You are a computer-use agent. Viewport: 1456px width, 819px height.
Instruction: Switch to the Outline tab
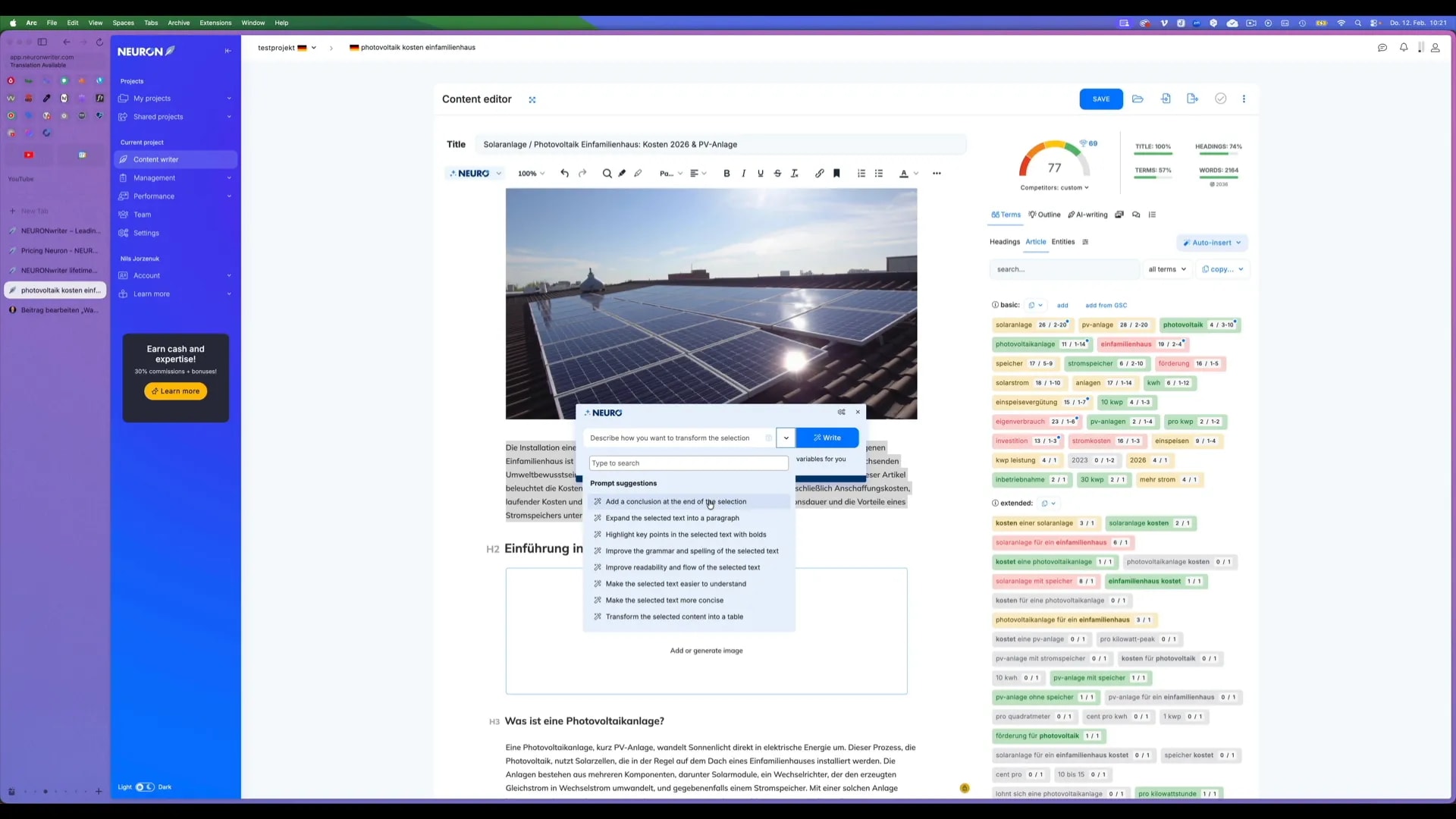[1045, 215]
